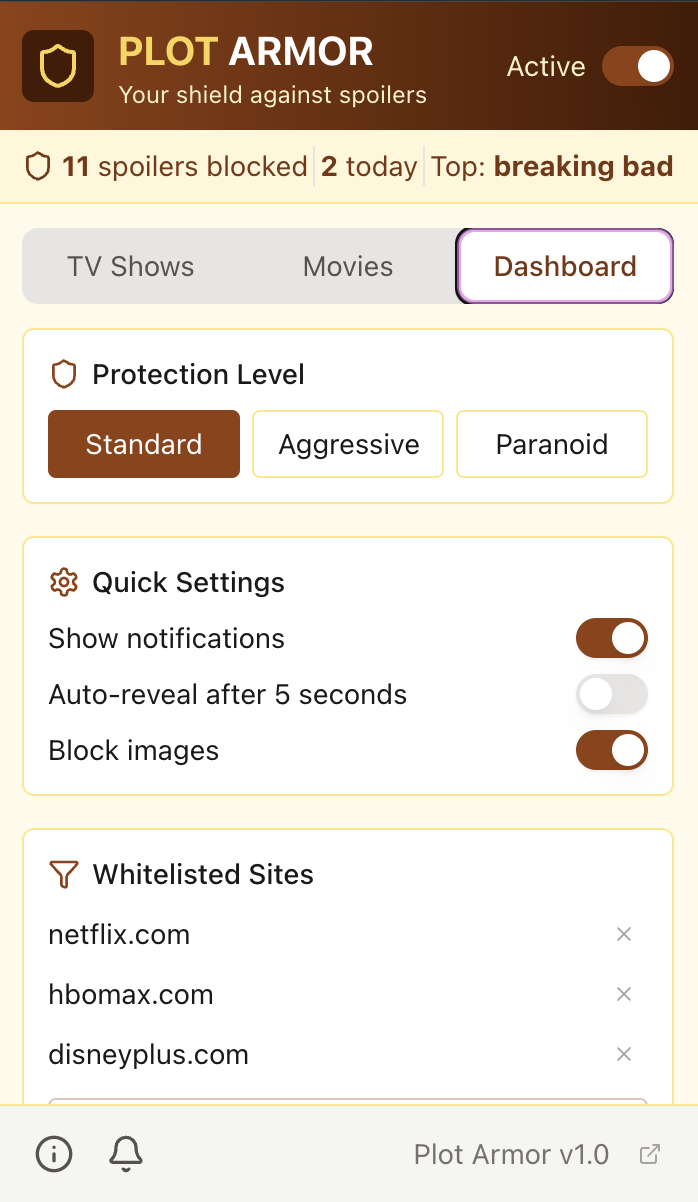Screen dimensions: 698x1202
Task: Remove netflix.com from the whitelist
Action: (624, 934)
